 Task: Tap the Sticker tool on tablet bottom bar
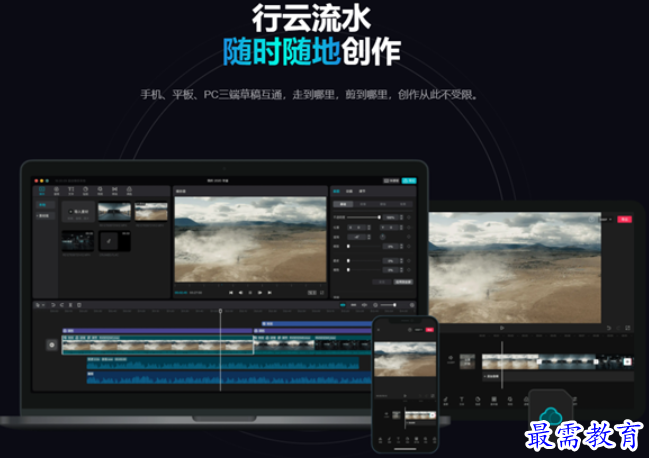pyautogui.click(x=478, y=401)
